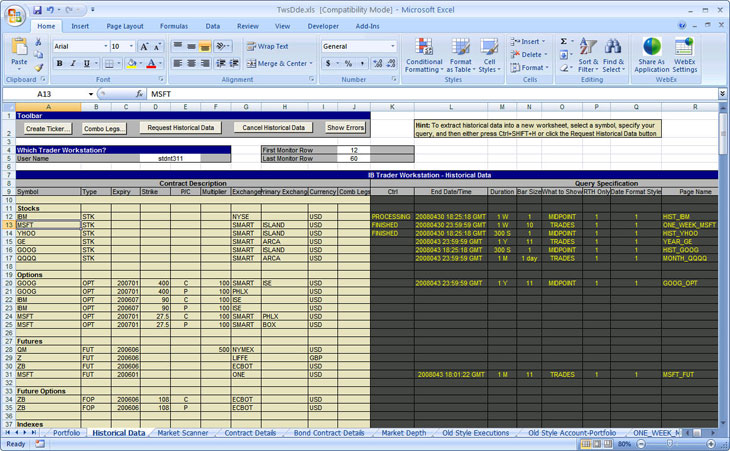
Task: Open Sort & Filter
Action: point(588,55)
